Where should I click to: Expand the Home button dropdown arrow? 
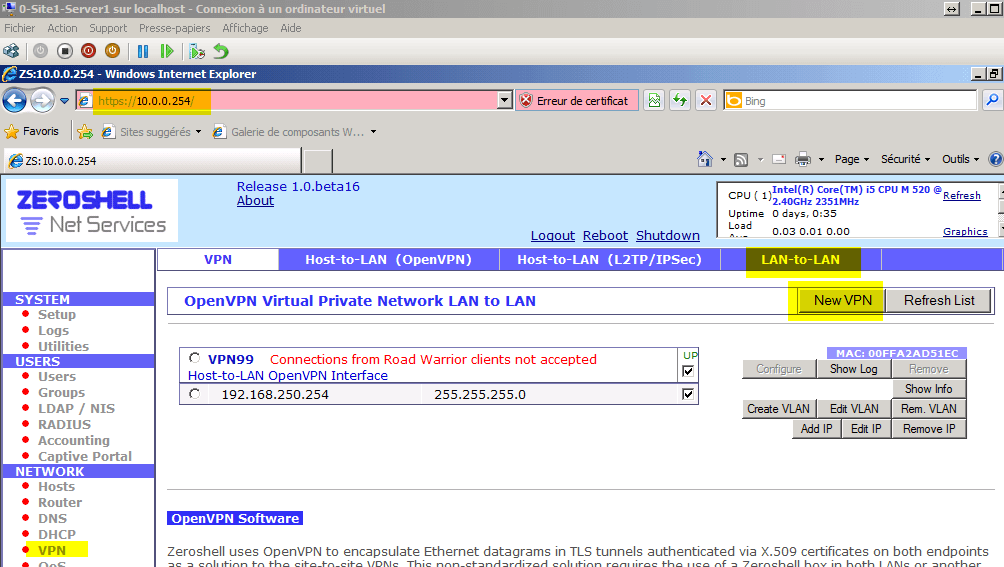pyautogui.click(x=724, y=159)
